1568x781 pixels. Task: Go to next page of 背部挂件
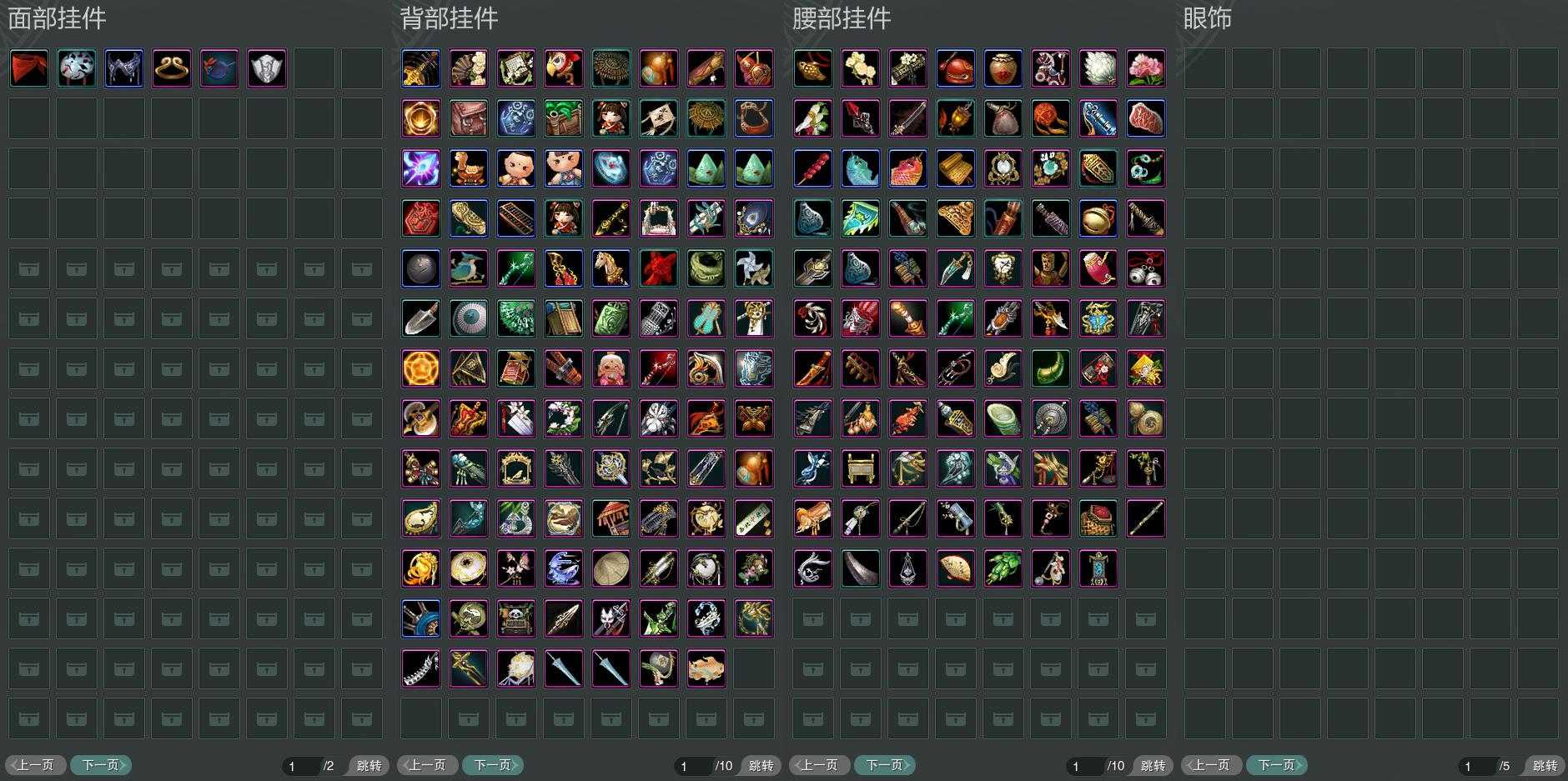point(493,765)
